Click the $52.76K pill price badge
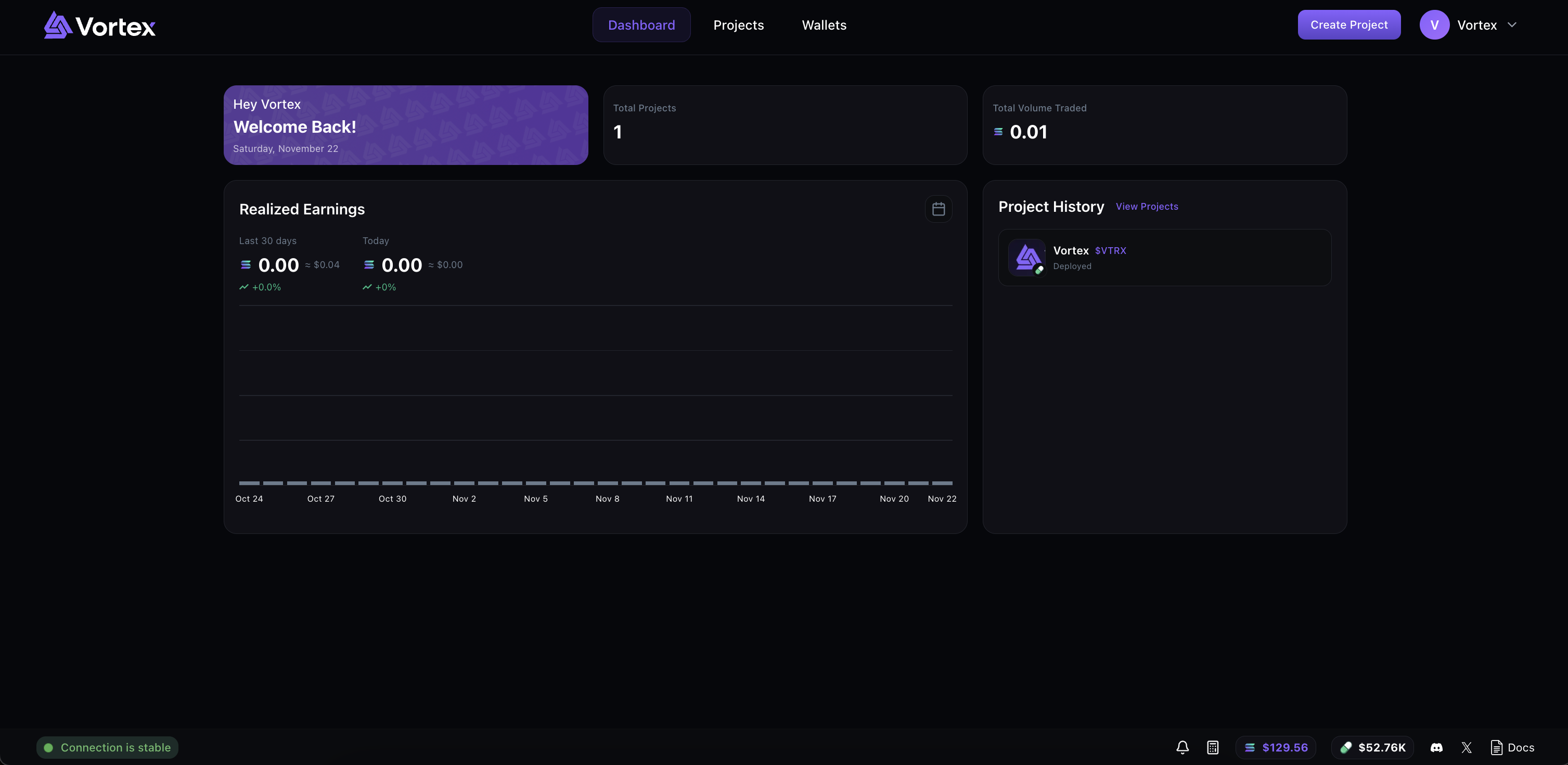The height and width of the screenshot is (765, 1568). pyautogui.click(x=1372, y=747)
